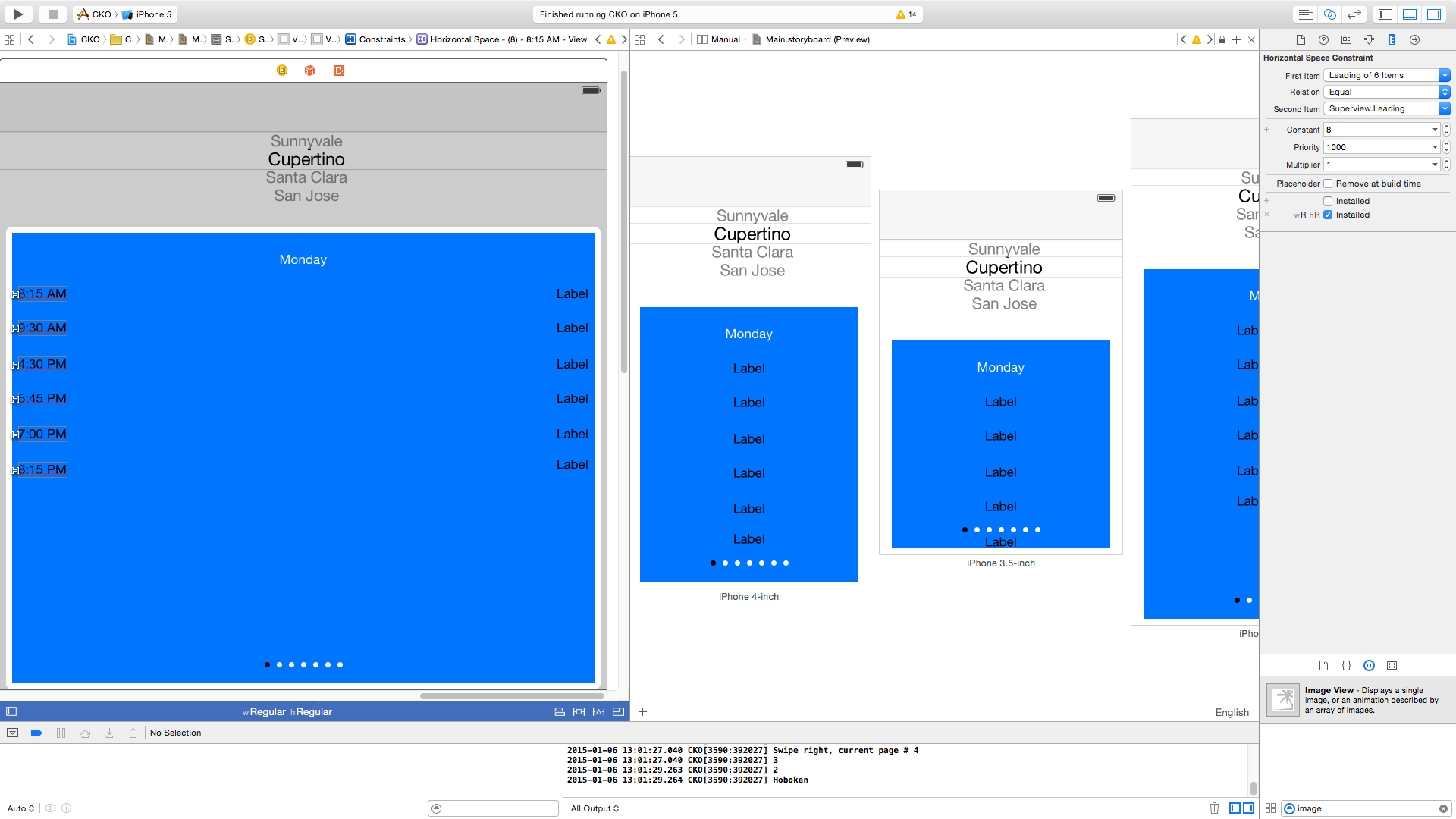This screenshot has width=1456, height=819.
Task: Enable Remove at build time placeholder
Action: point(1328,184)
